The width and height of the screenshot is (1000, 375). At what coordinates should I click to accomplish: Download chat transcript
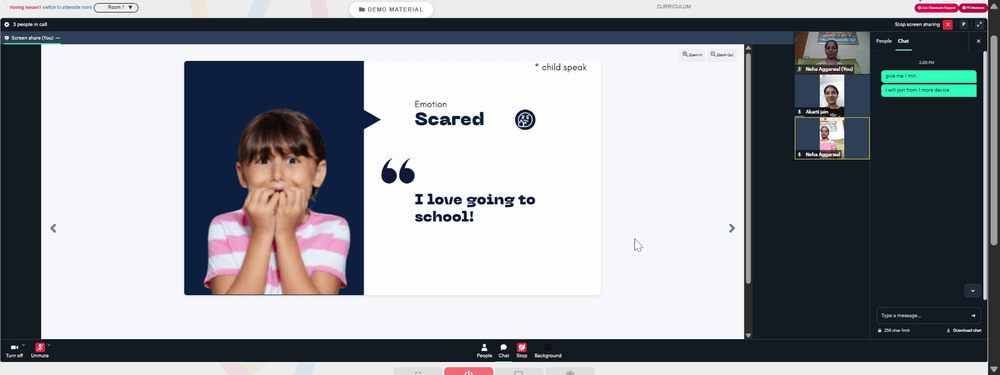pyautogui.click(x=964, y=330)
